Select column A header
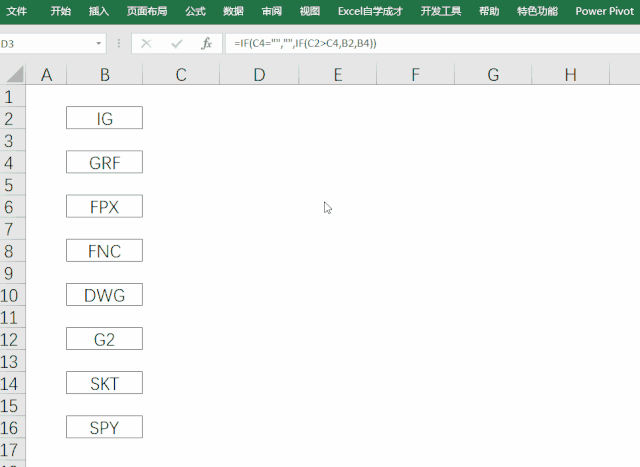The height and width of the screenshot is (467, 640). point(47,75)
